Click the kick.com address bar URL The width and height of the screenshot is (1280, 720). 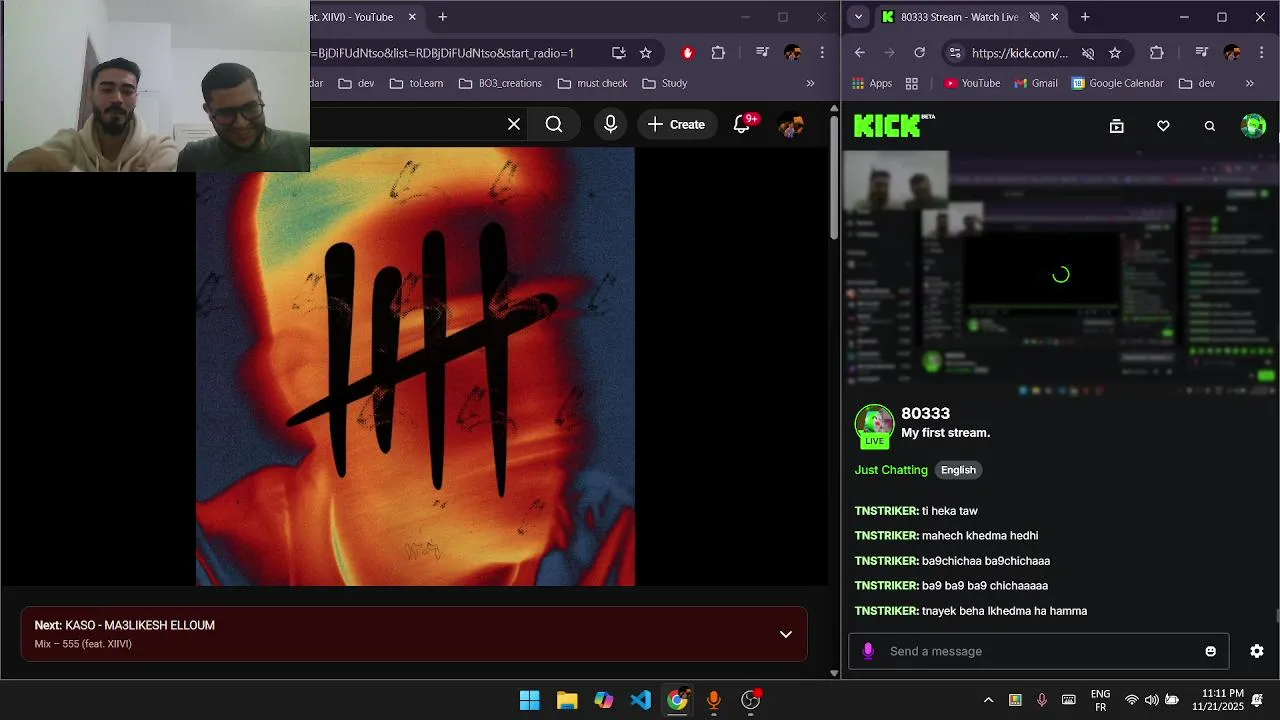point(1019,53)
